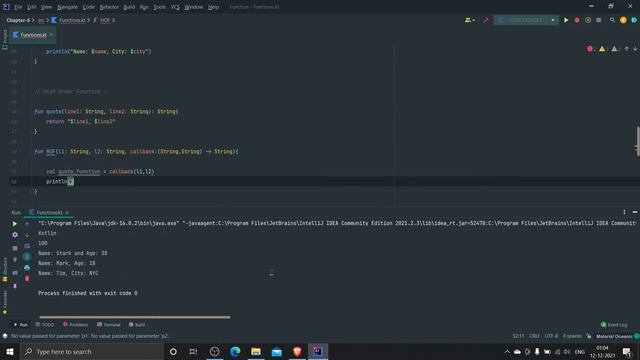Open the Terminal tool window

tap(109, 325)
